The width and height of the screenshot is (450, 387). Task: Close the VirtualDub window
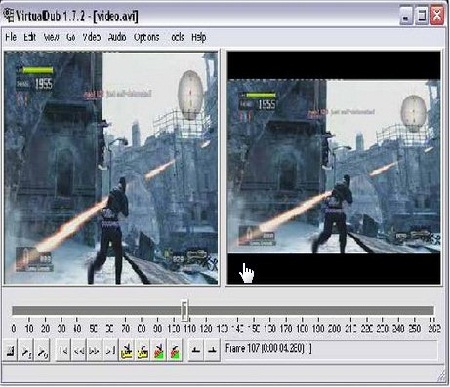coord(437,16)
